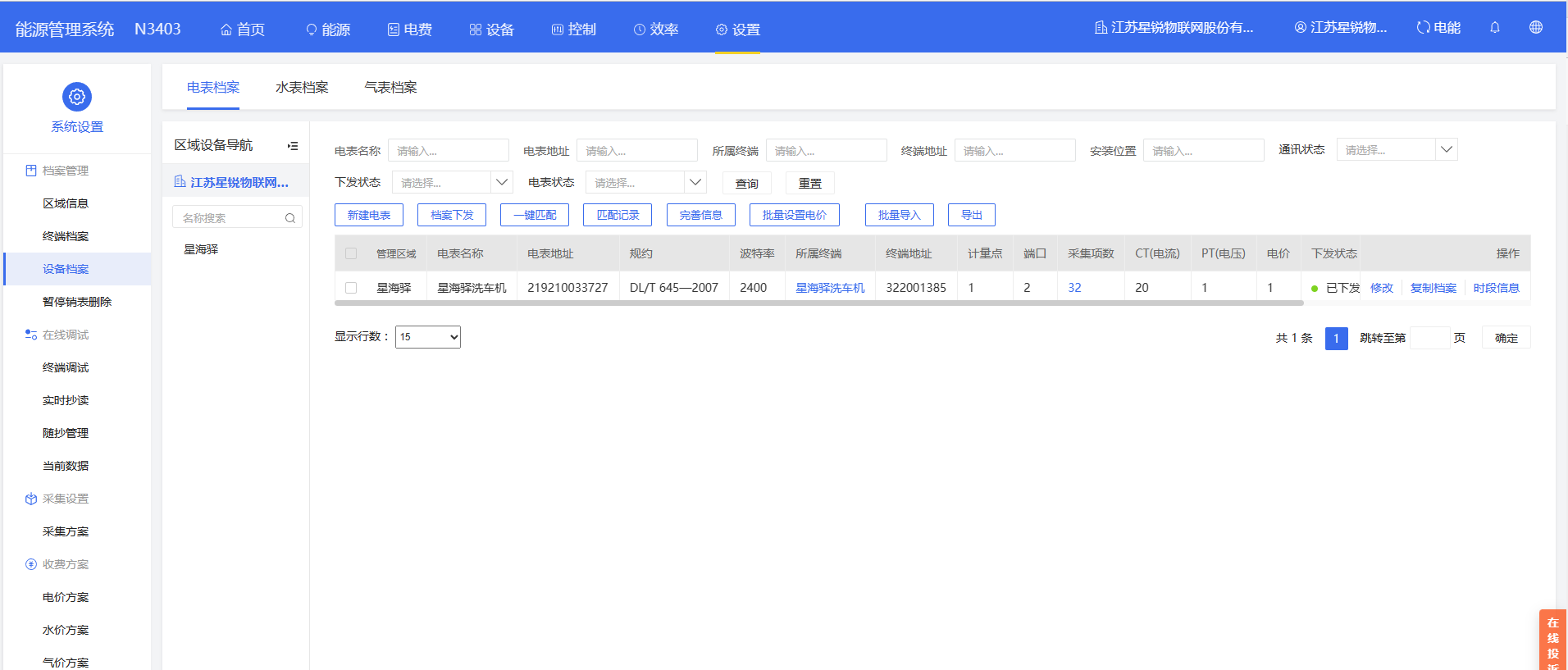Screen dimensions: 1568x670
Task: Switch to the 水表档案 tab
Action: (x=302, y=88)
